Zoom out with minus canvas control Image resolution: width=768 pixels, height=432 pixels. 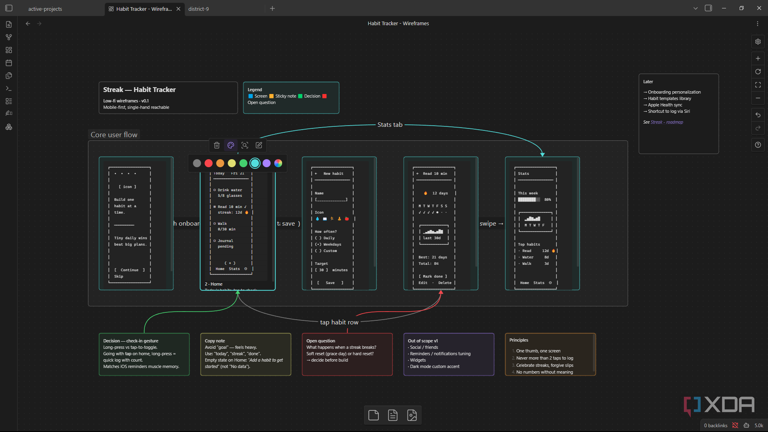[x=758, y=98]
